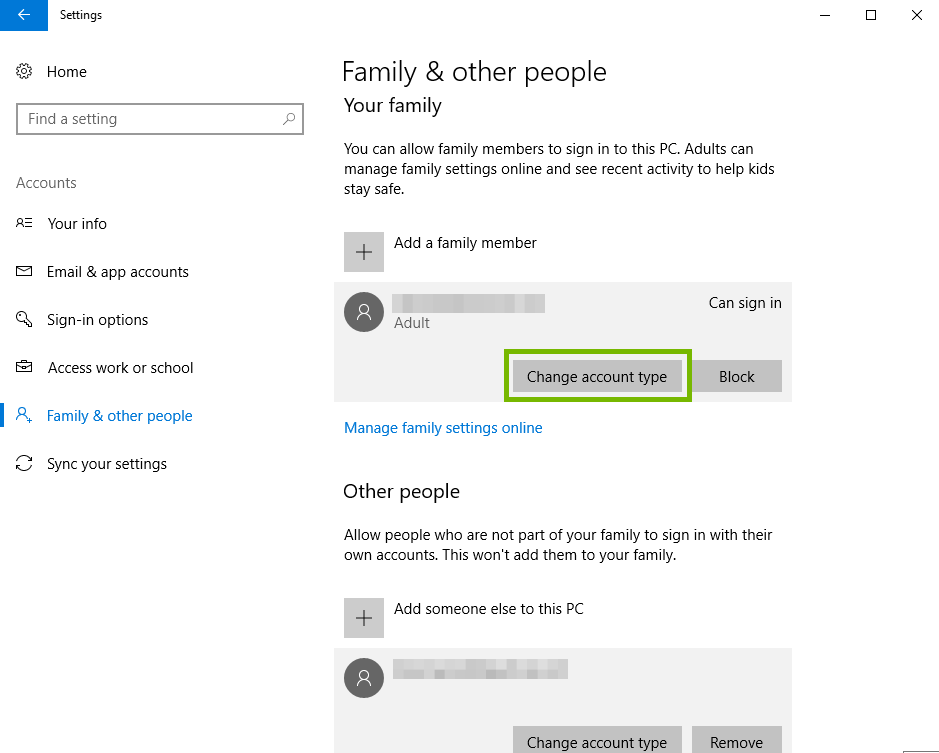
Task: Block the adult family member
Action: pos(736,376)
